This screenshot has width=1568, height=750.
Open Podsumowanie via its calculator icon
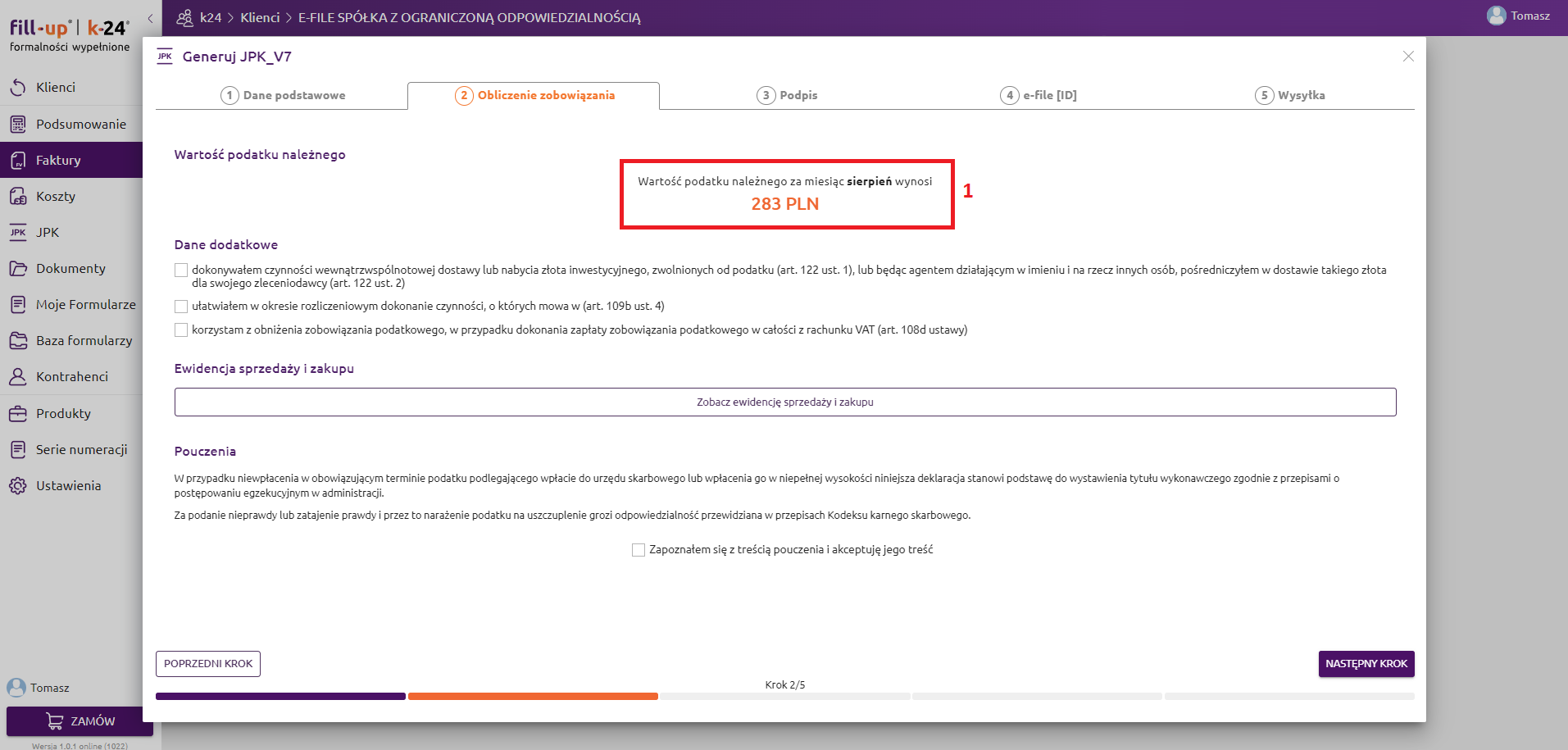click(x=18, y=125)
